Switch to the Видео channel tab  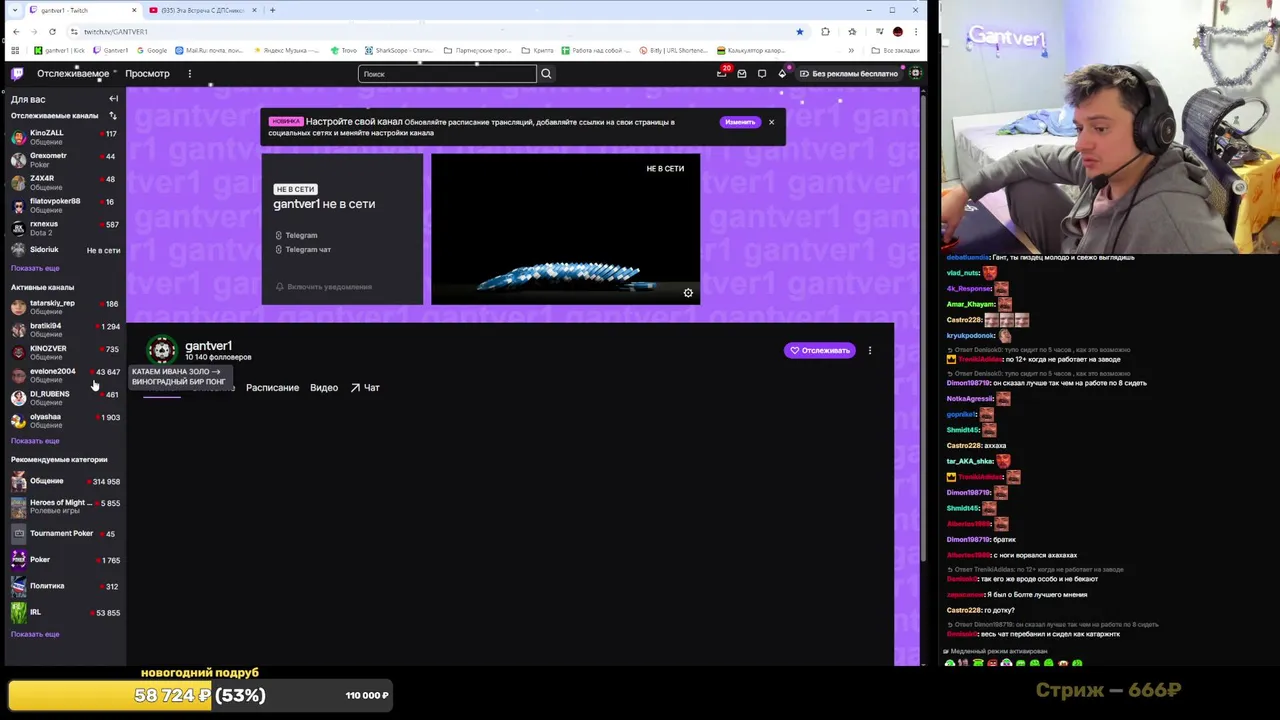[x=323, y=388]
